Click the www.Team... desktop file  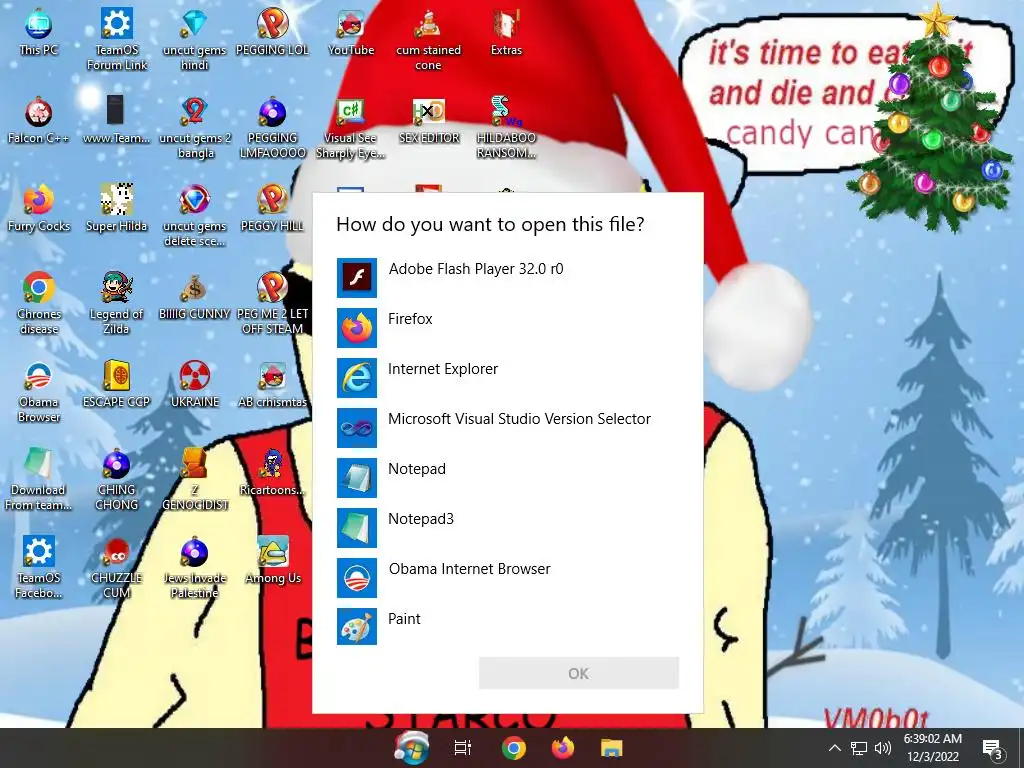click(x=116, y=120)
